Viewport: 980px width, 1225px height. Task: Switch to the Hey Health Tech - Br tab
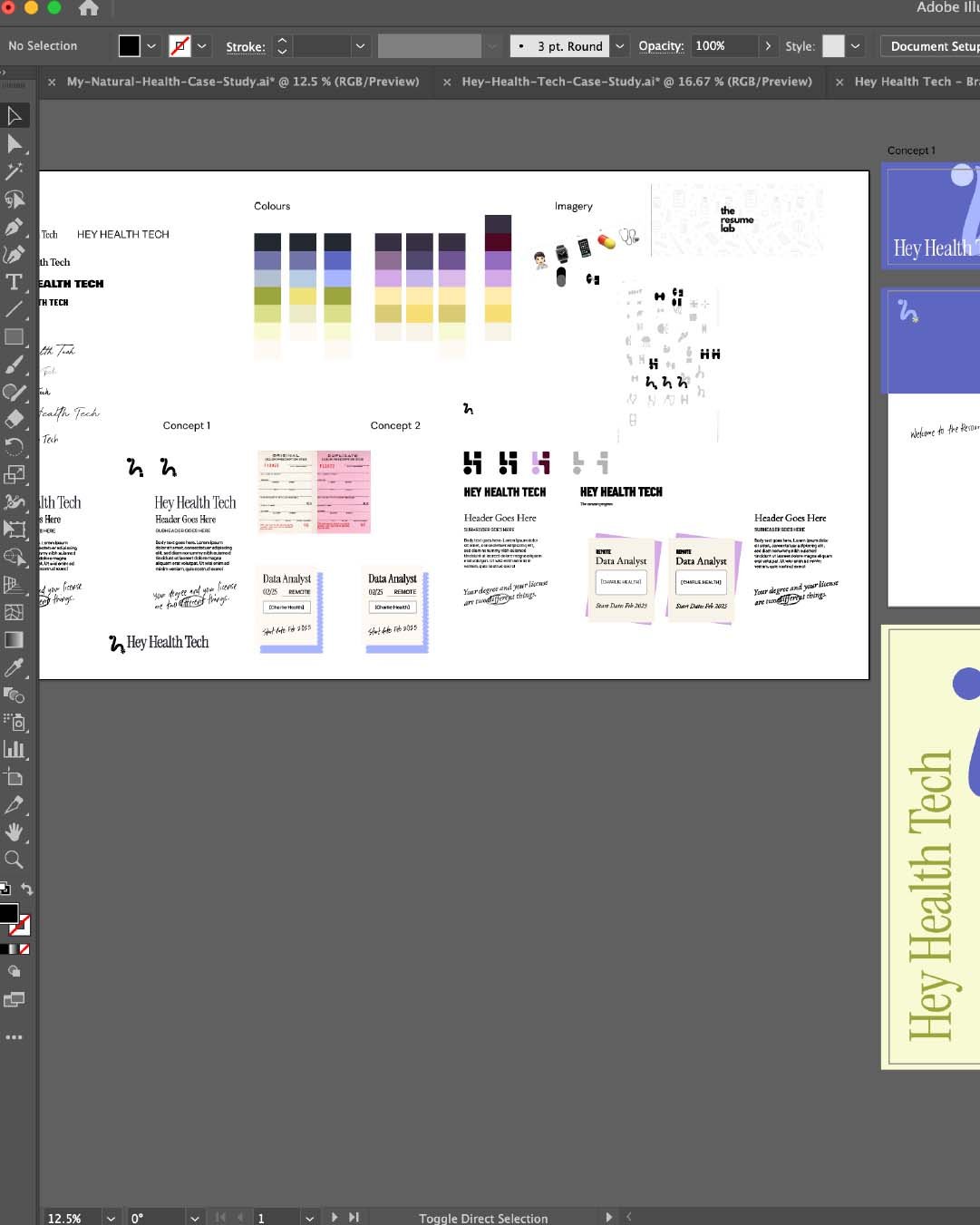[x=917, y=82]
